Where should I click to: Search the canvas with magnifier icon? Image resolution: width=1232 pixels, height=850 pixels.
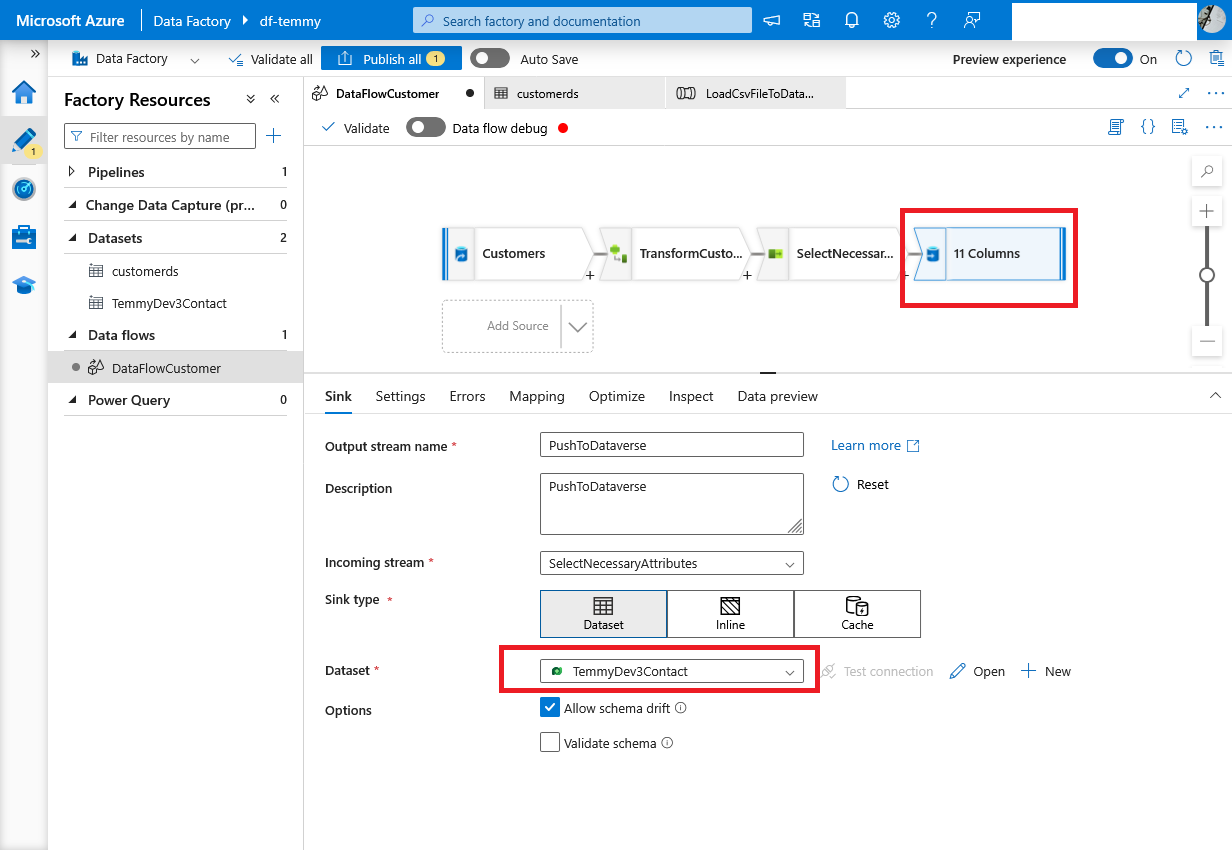click(x=1207, y=172)
